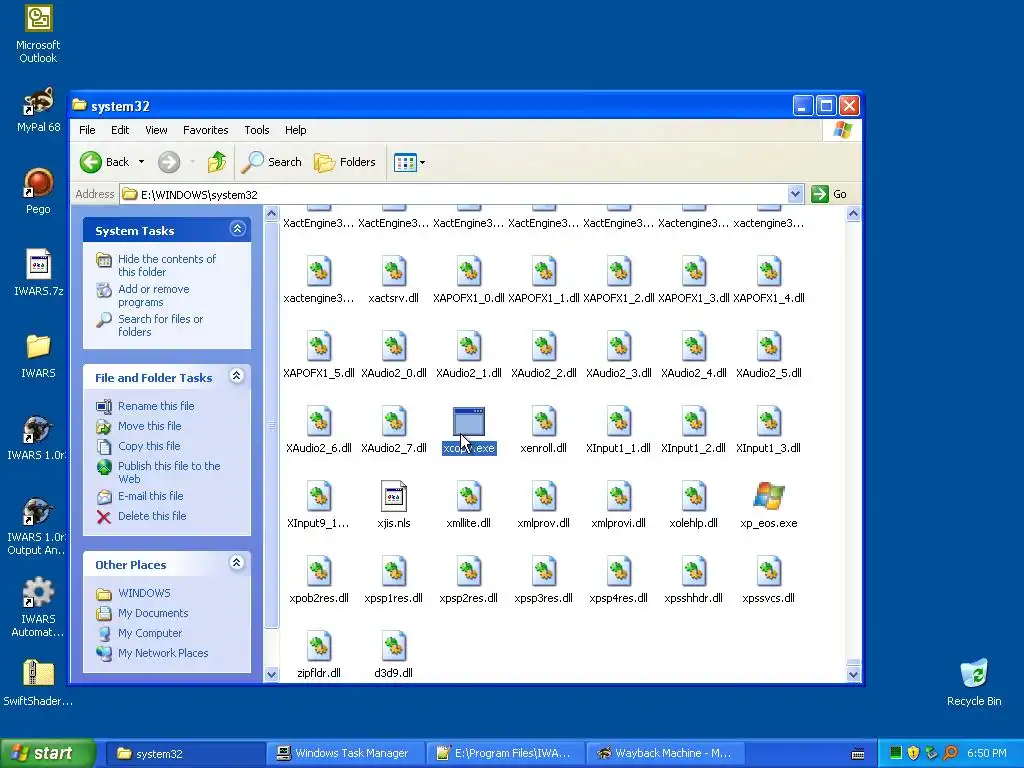
Task: Open the View menu
Action: [x=156, y=130]
